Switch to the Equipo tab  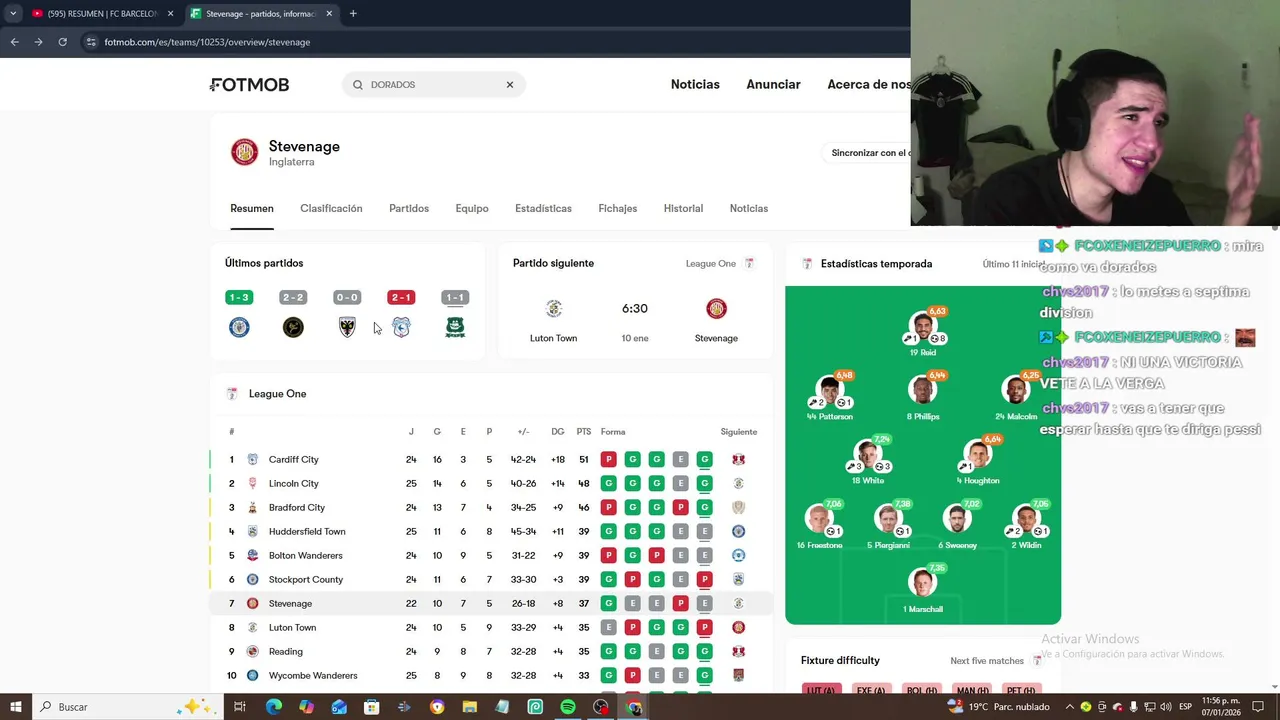pyautogui.click(x=472, y=208)
